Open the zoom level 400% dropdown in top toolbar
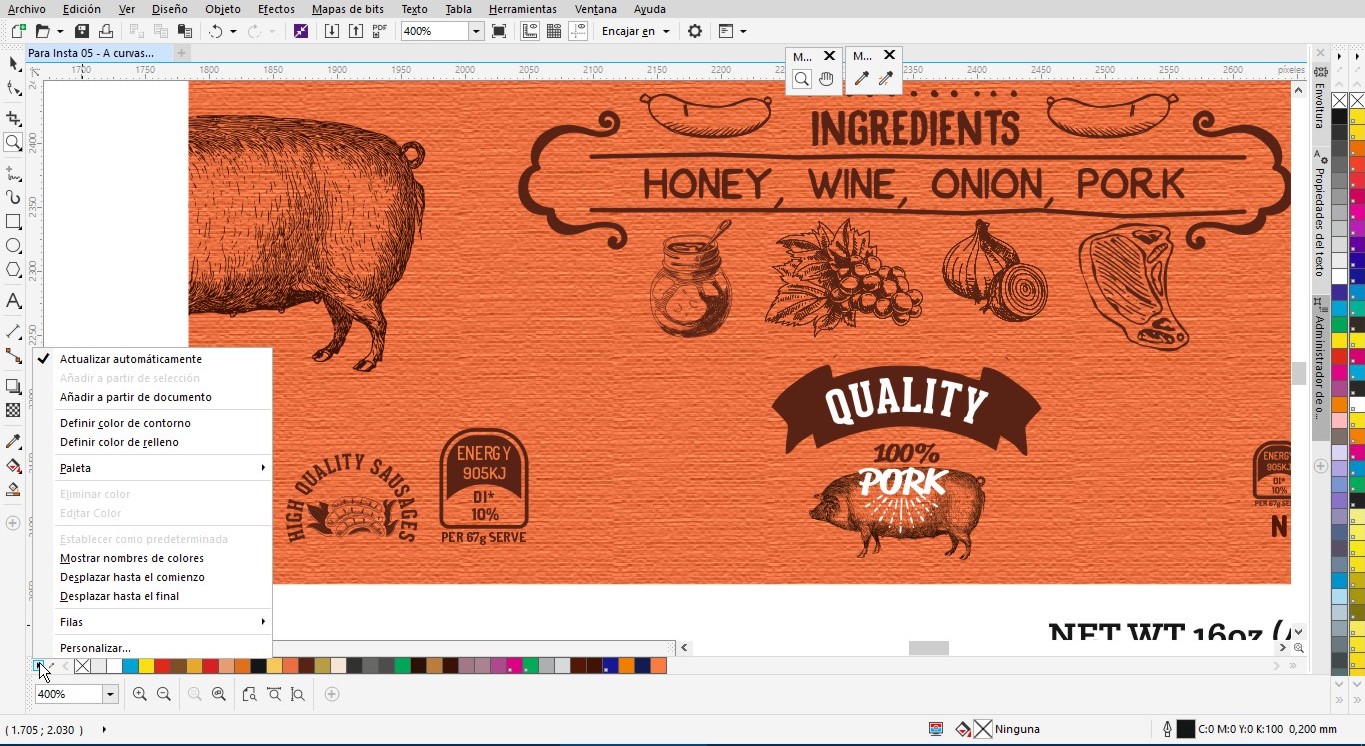This screenshot has width=1365, height=746. click(476, 31)
